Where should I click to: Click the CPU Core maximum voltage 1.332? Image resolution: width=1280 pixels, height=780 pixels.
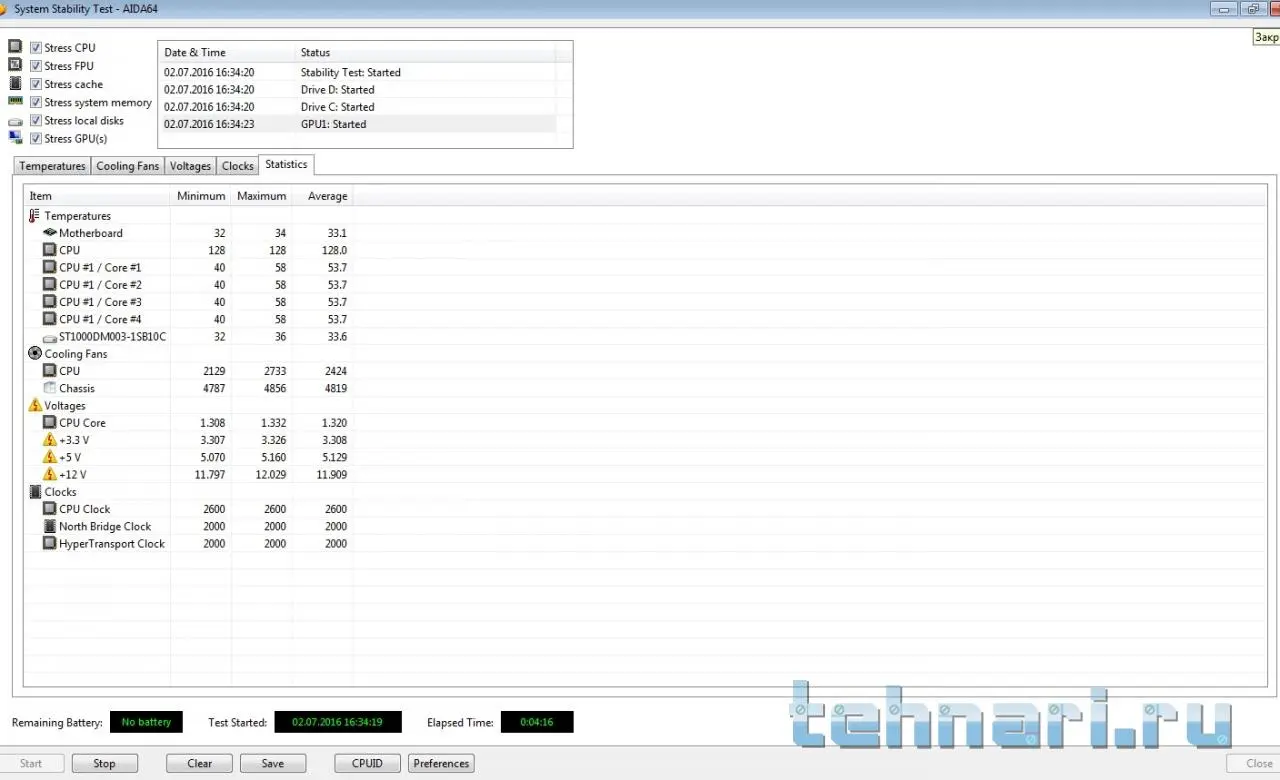[x=272, y=423]
